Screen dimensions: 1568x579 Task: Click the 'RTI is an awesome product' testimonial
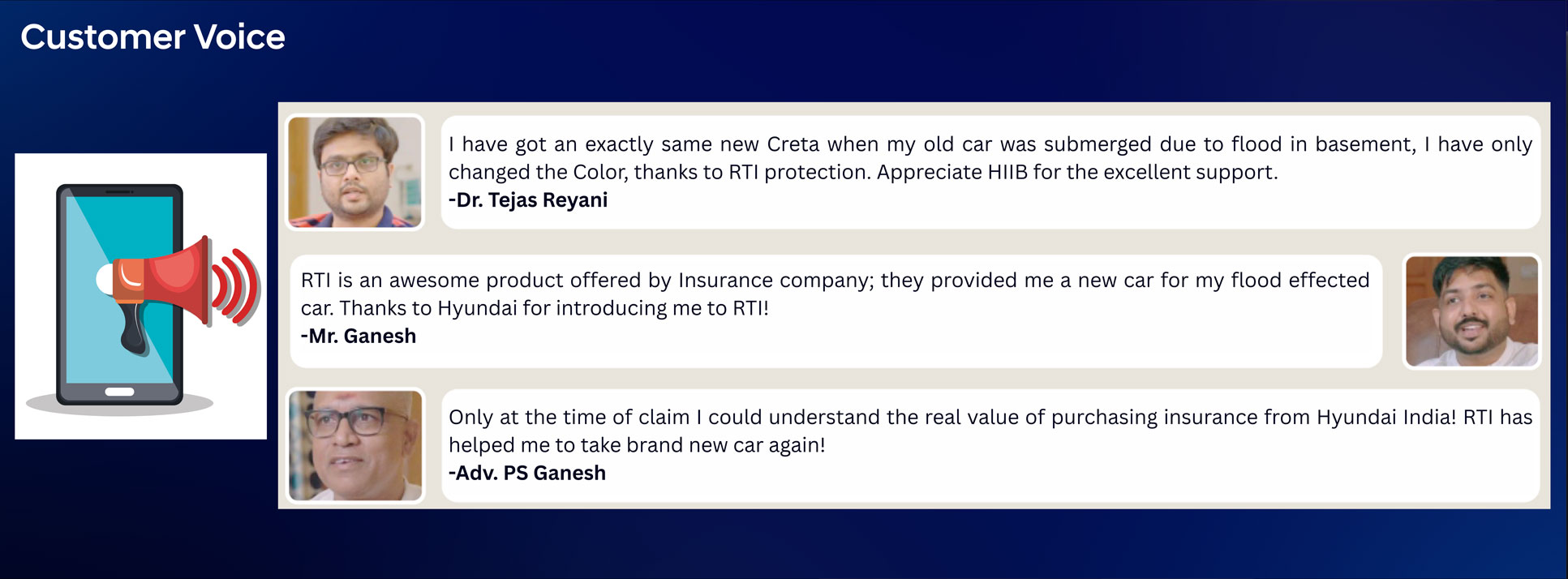835,294
